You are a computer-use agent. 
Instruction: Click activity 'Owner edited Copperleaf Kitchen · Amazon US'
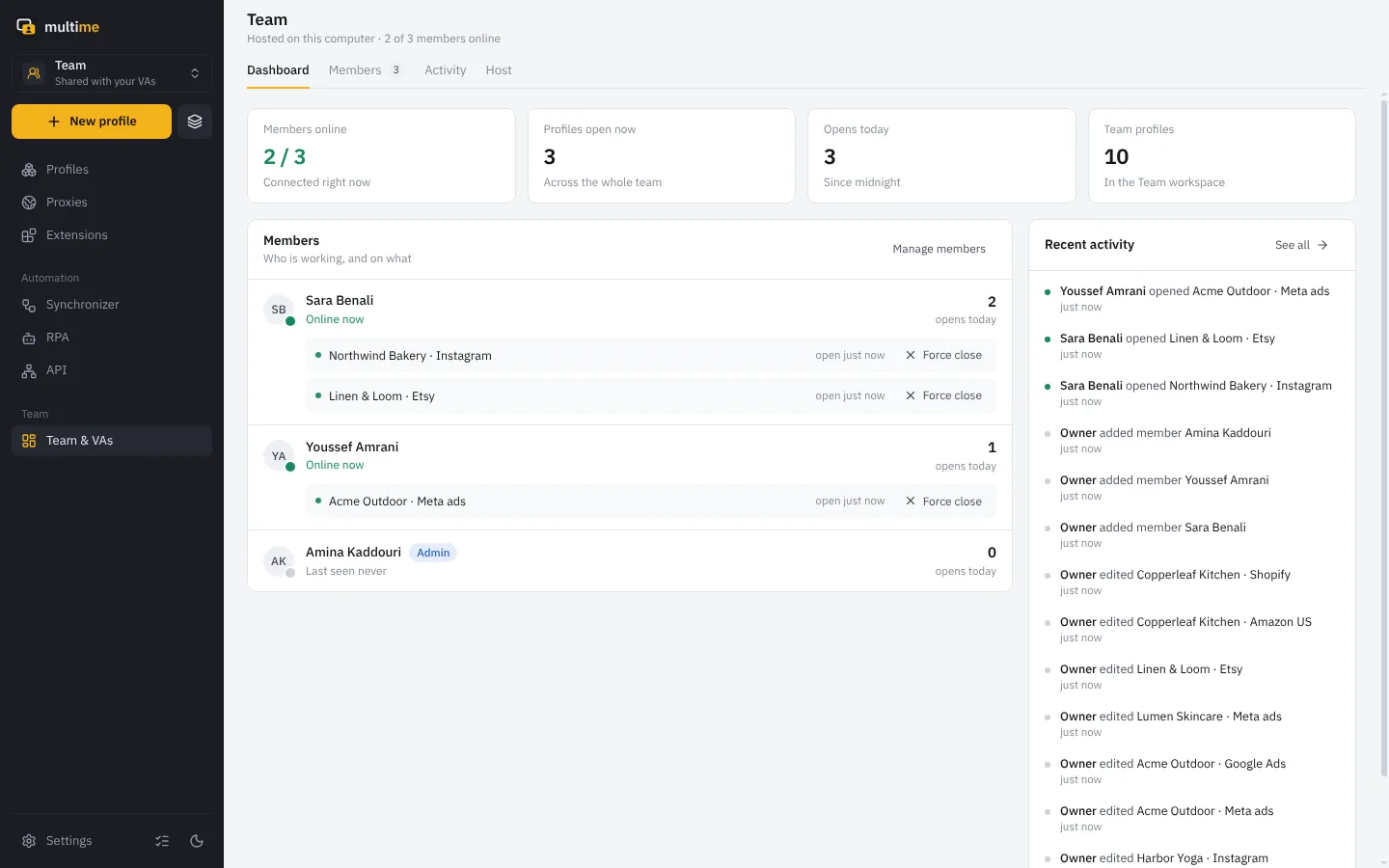[x=1192, y=630]
